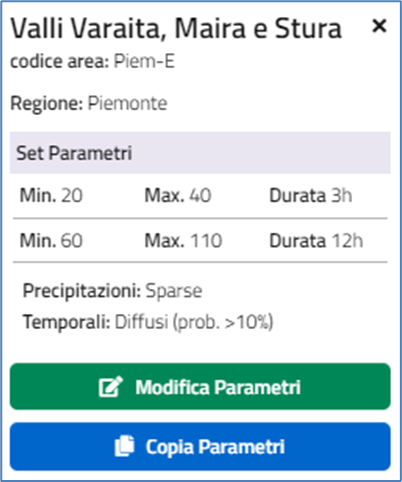Select the Precipitazioni Sparse line
The height and width of the screenshot is (482, 402).
click(112, 291)
